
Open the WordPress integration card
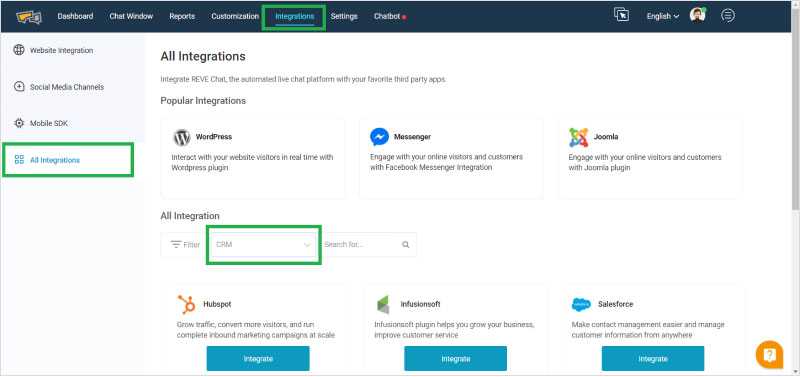tap(253, 158)
